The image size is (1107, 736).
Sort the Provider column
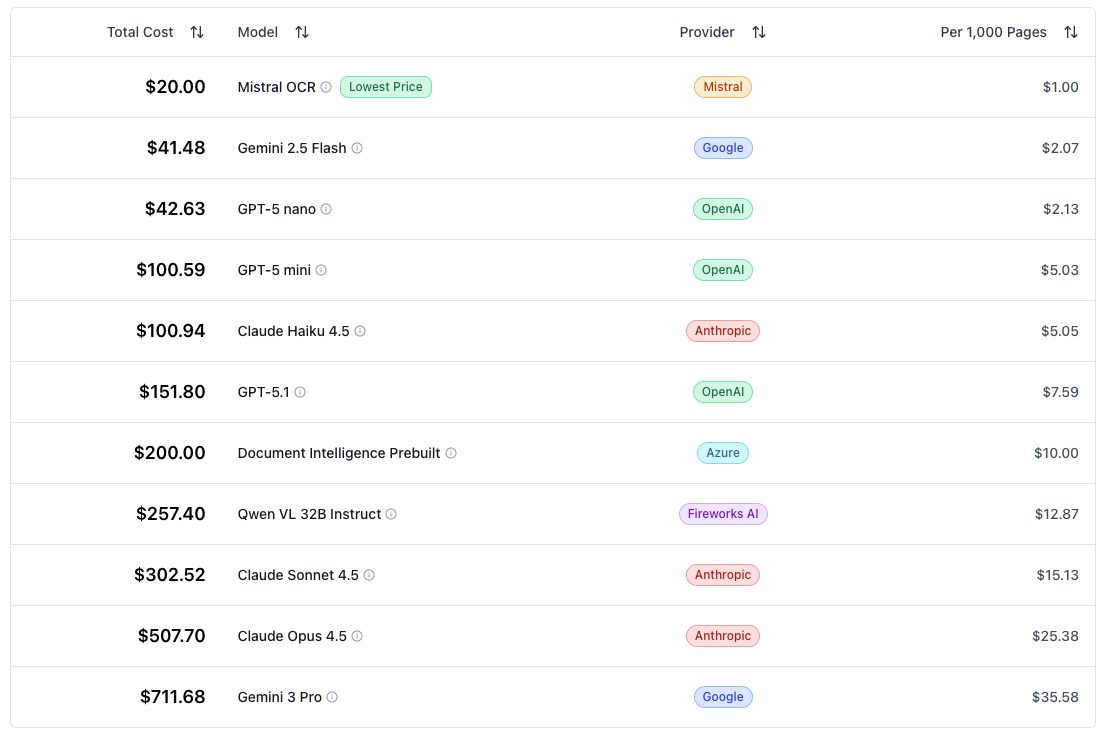point(759,32)
